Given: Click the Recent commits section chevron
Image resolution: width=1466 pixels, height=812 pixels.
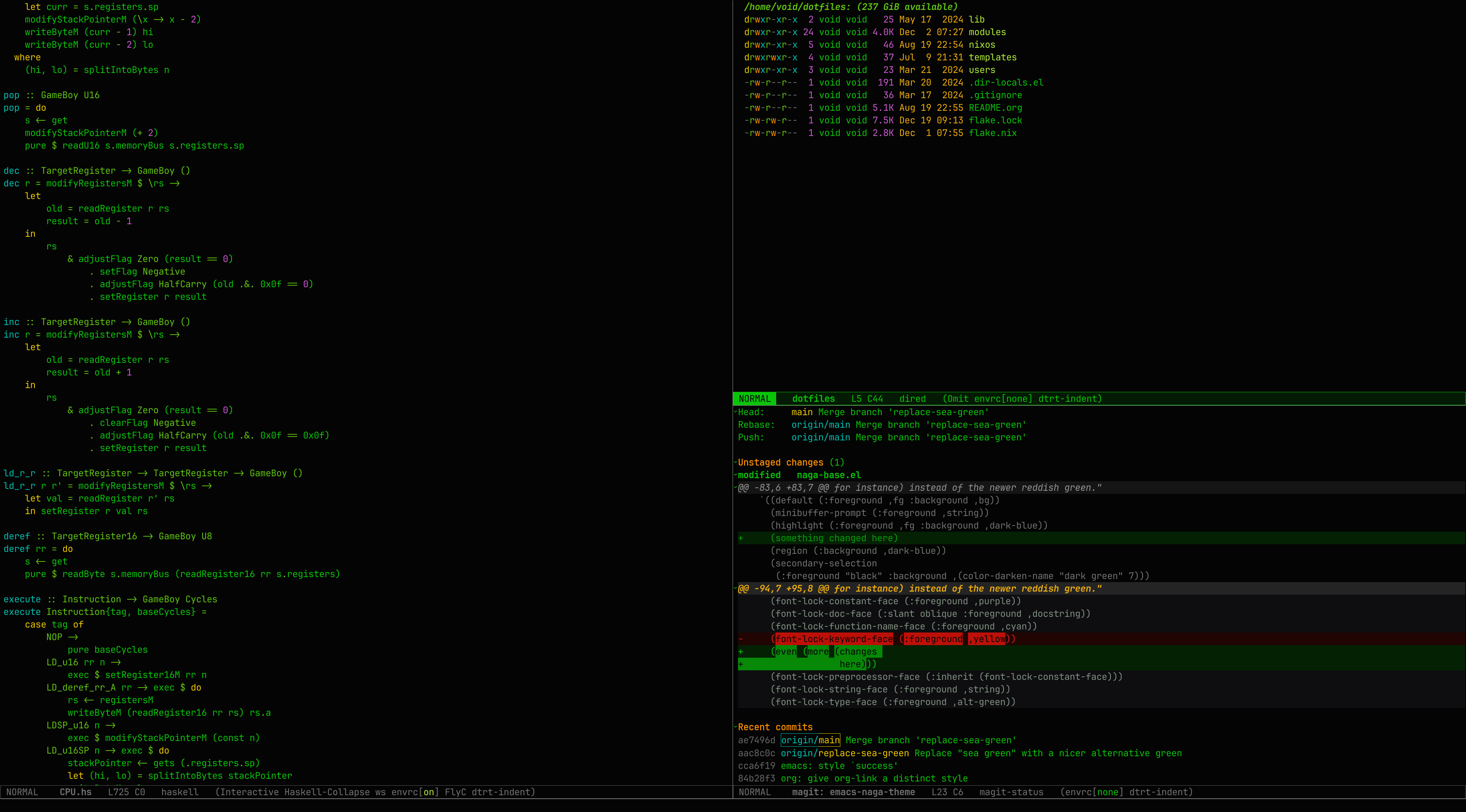Looking at the screenshot, I should coord(735,726).
